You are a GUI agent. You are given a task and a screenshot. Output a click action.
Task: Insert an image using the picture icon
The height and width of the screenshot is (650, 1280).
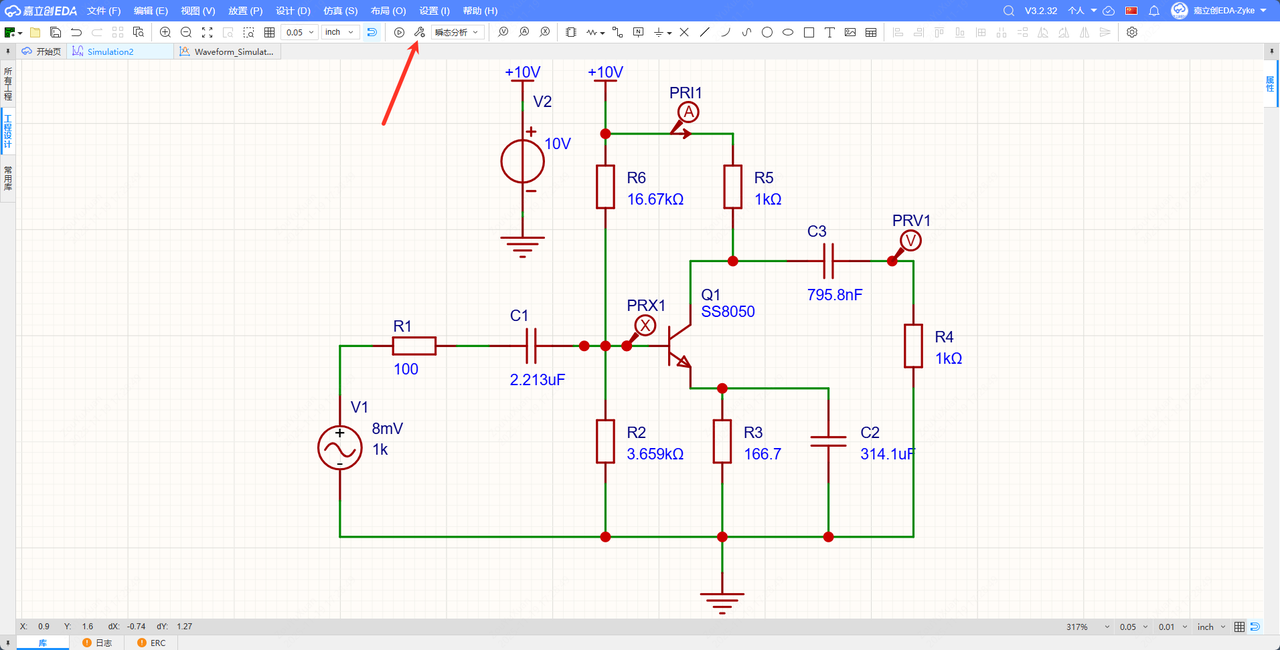tap(850, 32)
